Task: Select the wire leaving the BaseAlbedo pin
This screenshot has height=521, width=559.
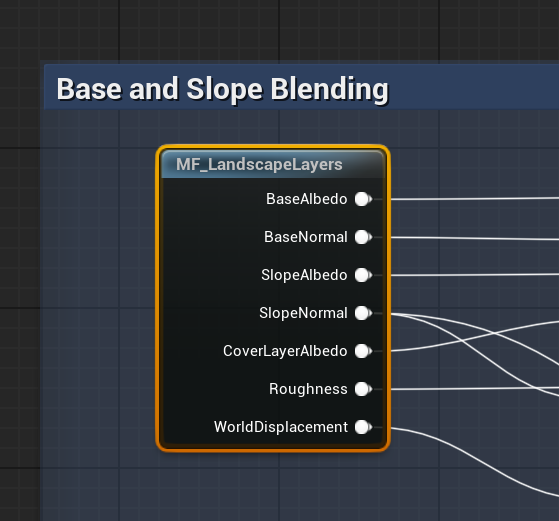Action: click(474, 199)
